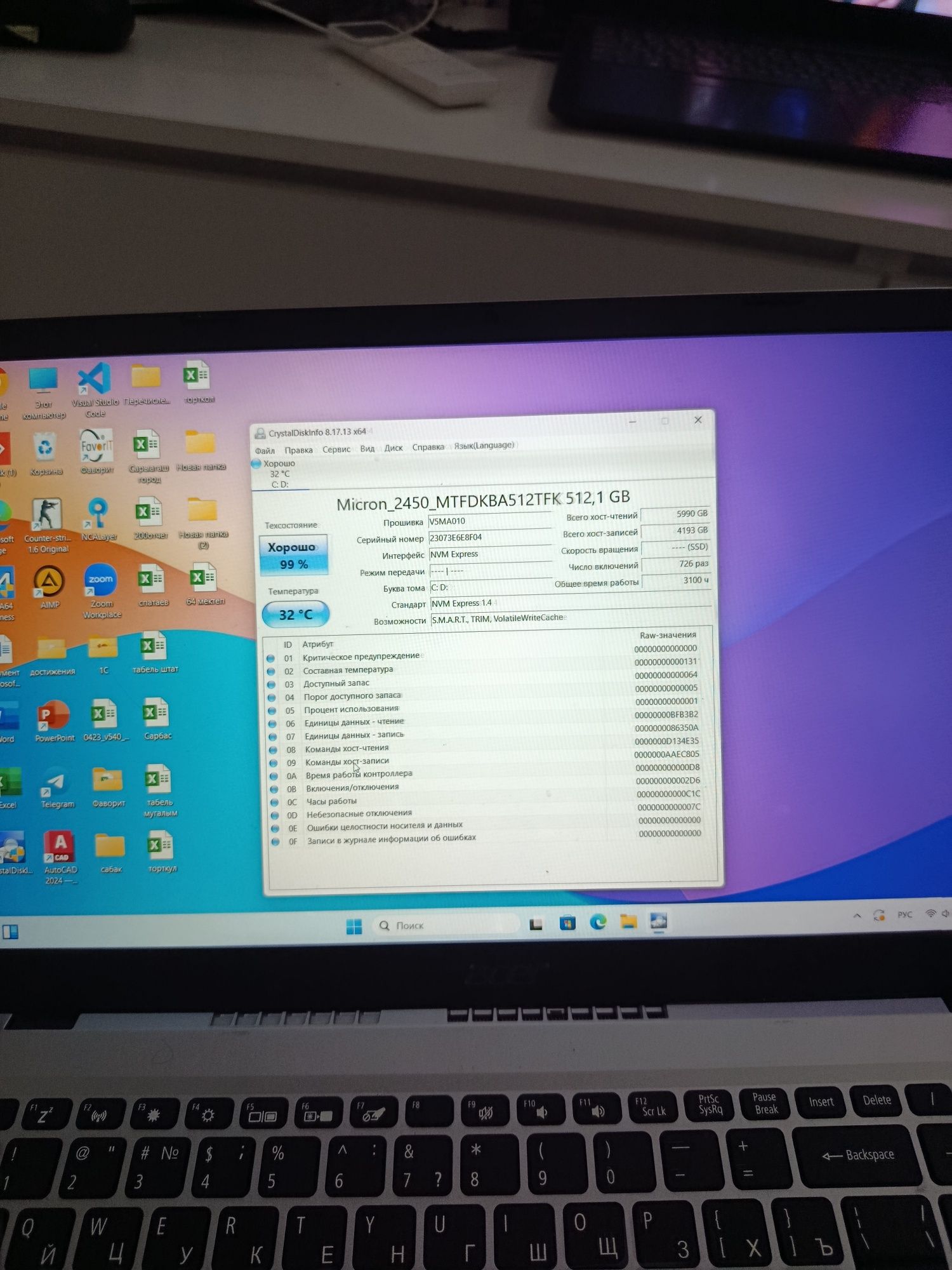Open the Справка menu

click(x=428, y=447)
